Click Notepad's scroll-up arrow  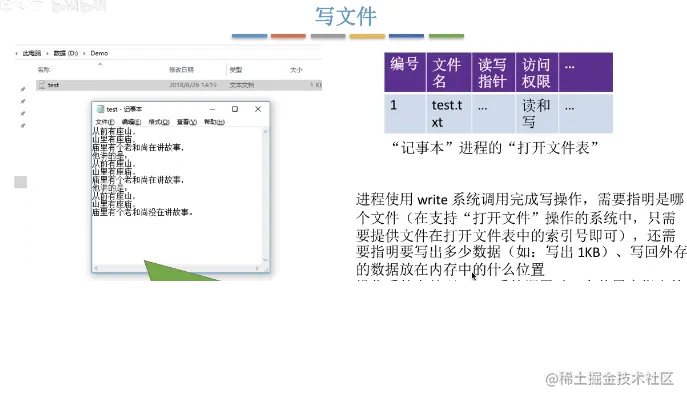point(265,132)
